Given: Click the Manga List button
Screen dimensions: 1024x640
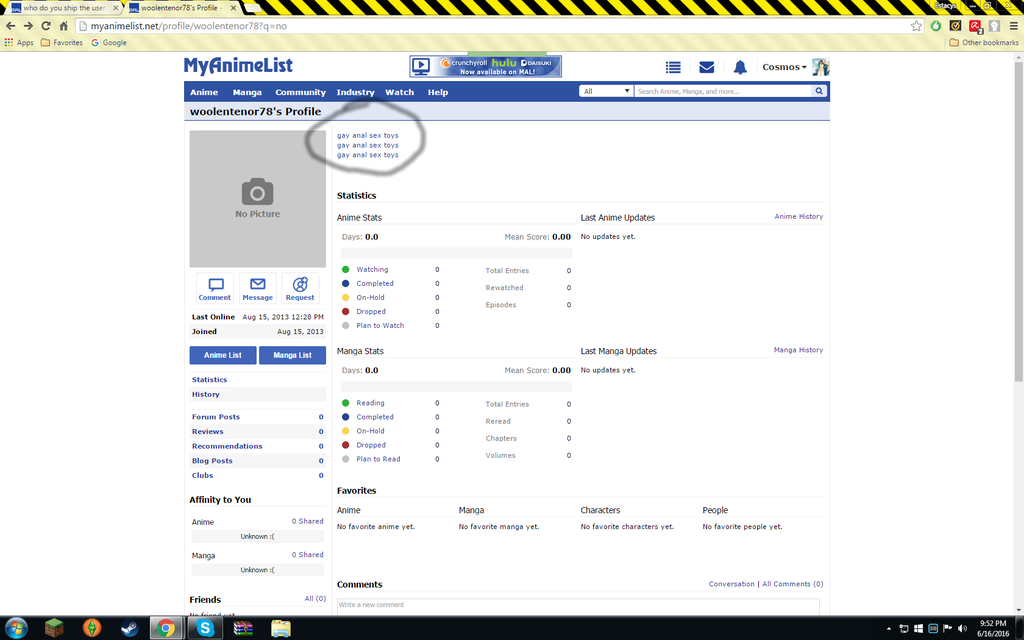Looking at the screenshot, I should (x=292, y=355).
